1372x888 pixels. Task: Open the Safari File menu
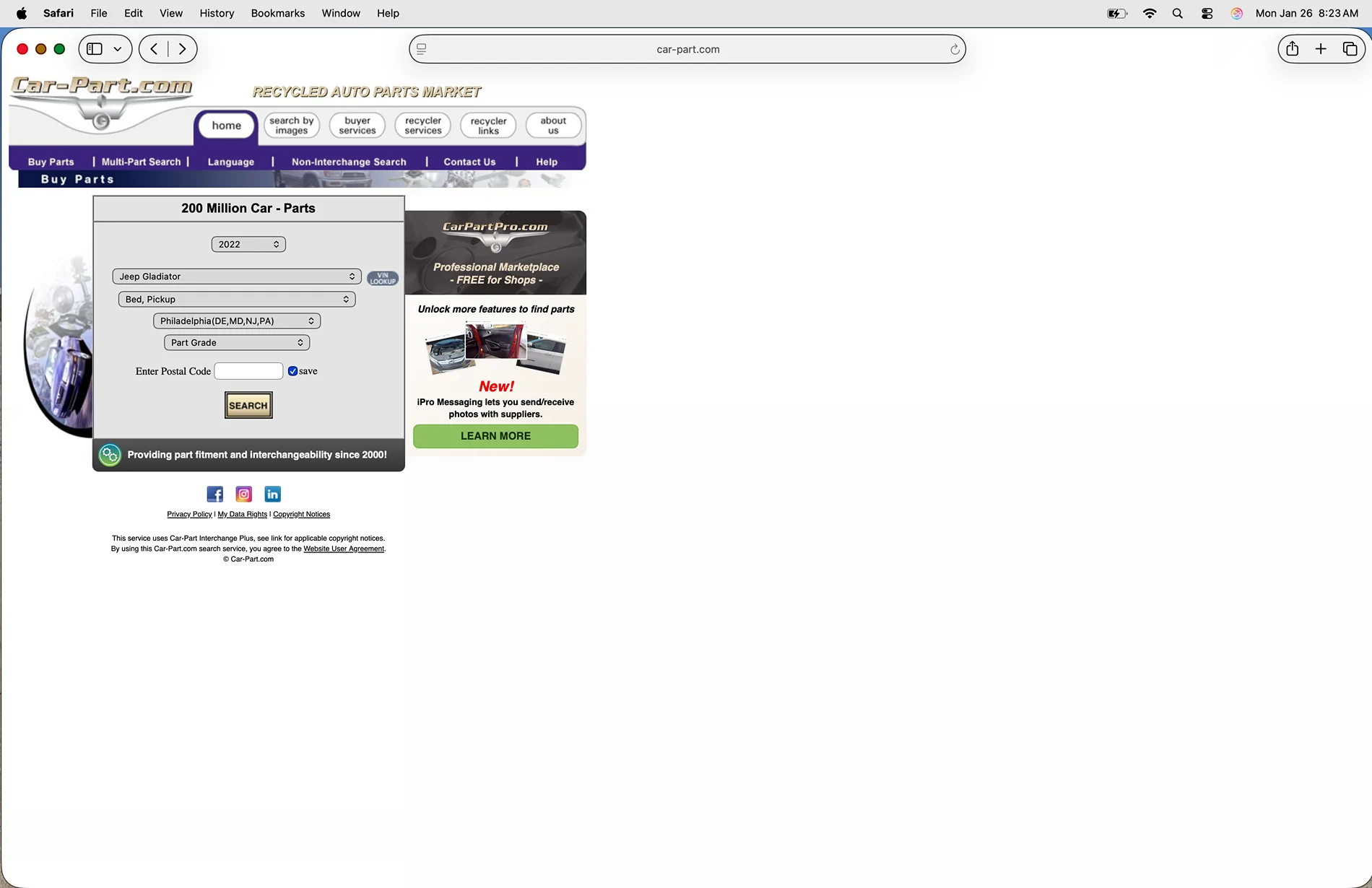pos(99,13)
